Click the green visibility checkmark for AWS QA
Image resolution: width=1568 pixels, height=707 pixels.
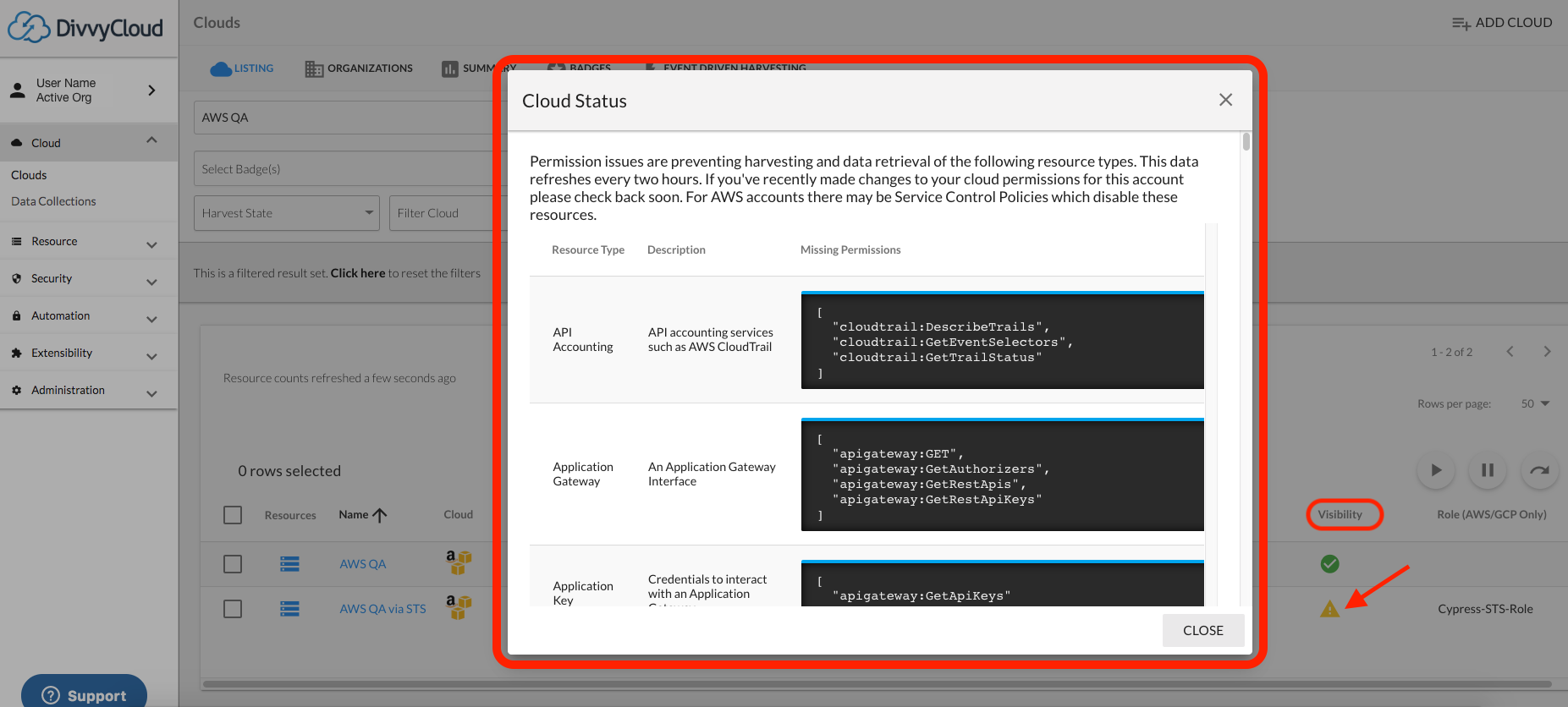[1330, 564]
